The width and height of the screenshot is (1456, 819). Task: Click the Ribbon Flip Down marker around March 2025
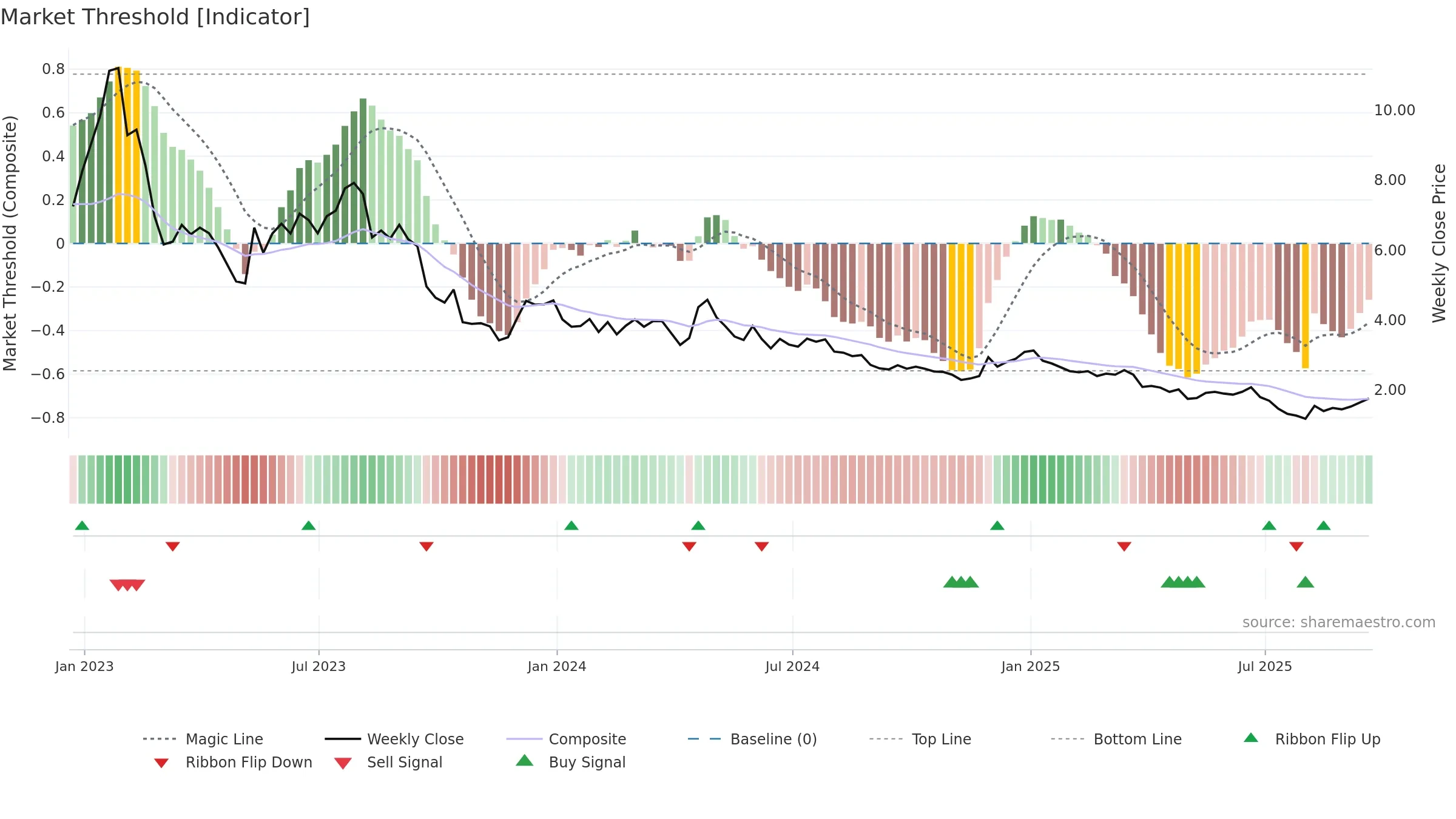[x=1124, y=547]
